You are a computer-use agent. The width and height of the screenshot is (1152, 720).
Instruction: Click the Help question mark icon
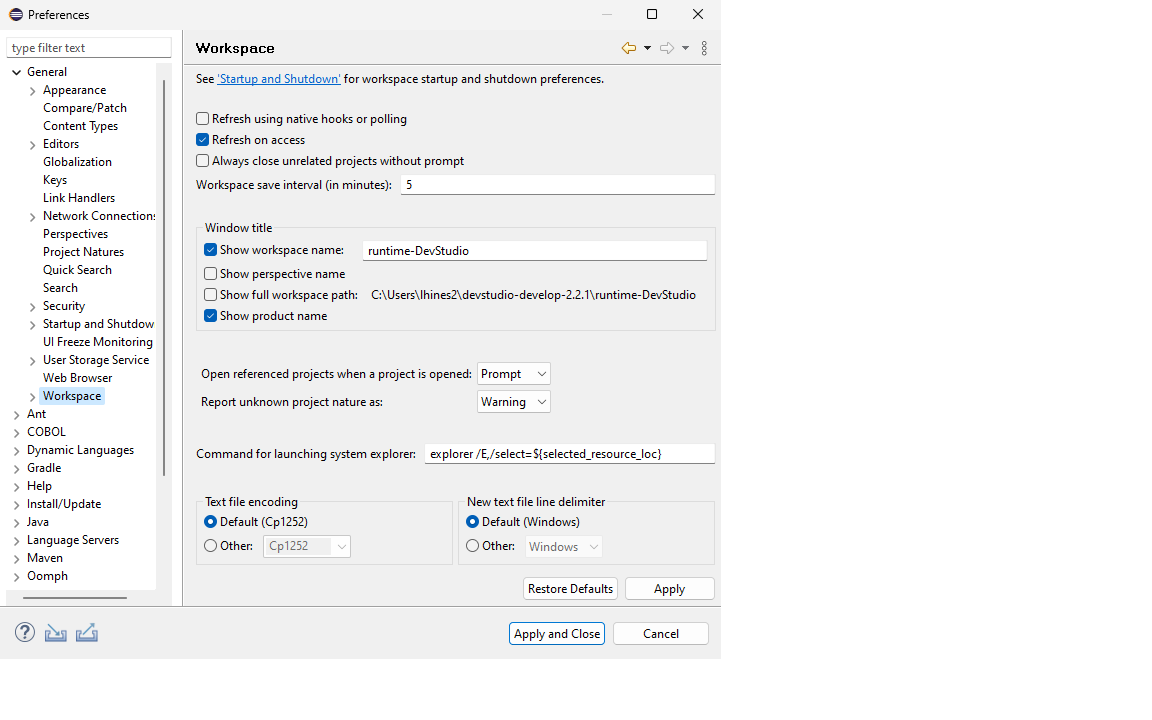point(25,632)
